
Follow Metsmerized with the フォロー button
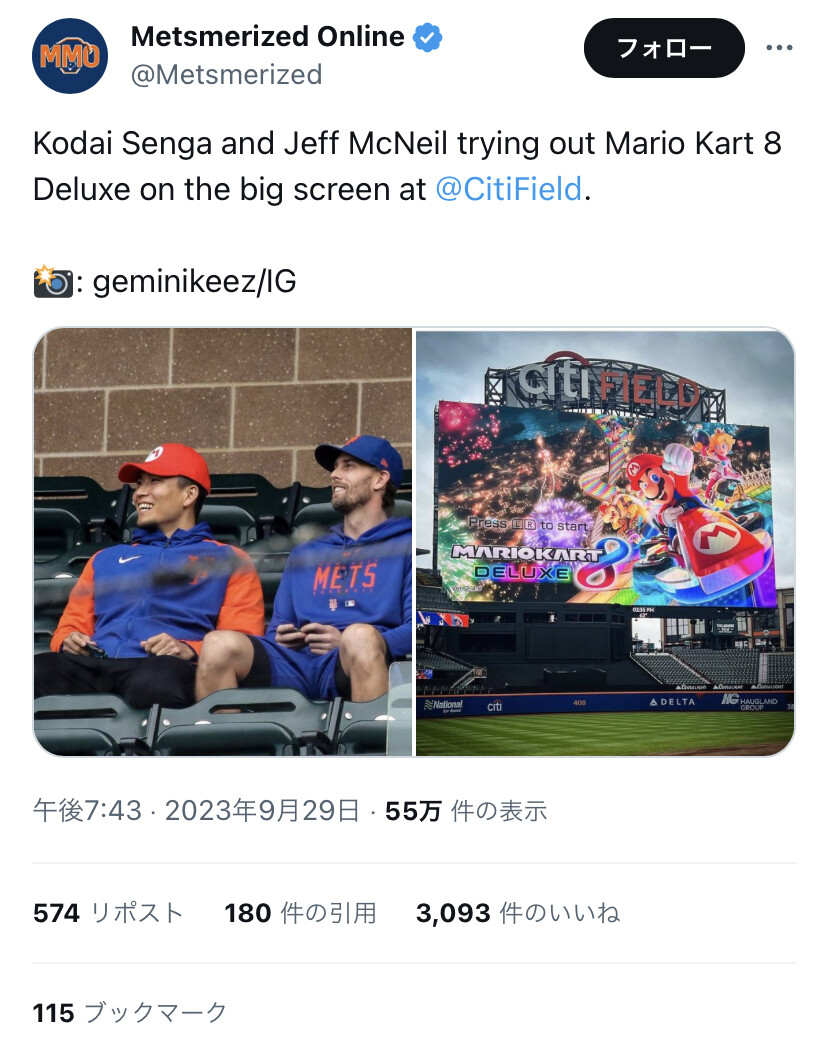(x=664, y=48)
